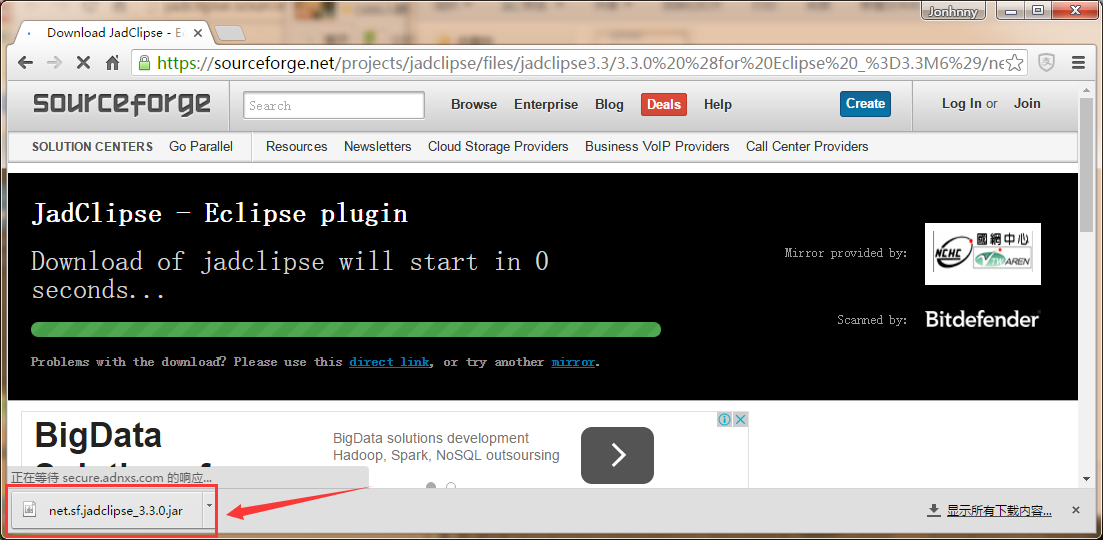The width and height of the screenshot is (1103, 540).
Task: Click the JadClipse - Eclipse plugin heading
Action: pyautogui.click(x=219, y=214)
